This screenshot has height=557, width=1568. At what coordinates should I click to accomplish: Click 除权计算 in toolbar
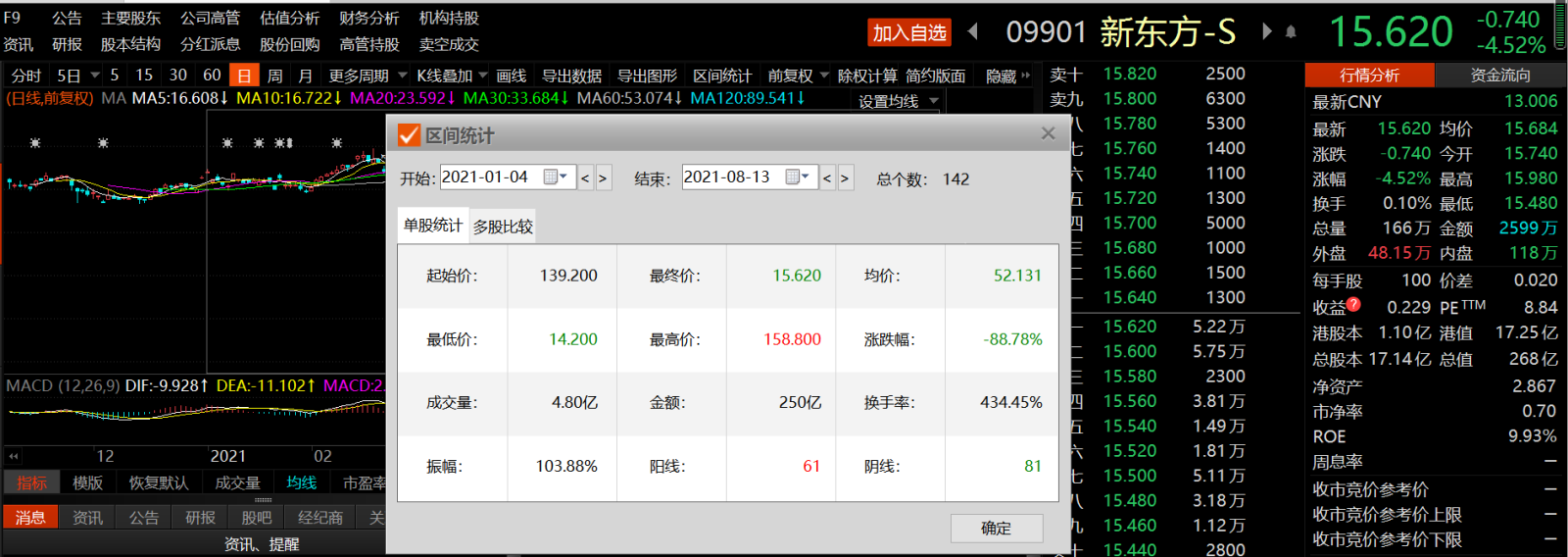coord(867,76)
